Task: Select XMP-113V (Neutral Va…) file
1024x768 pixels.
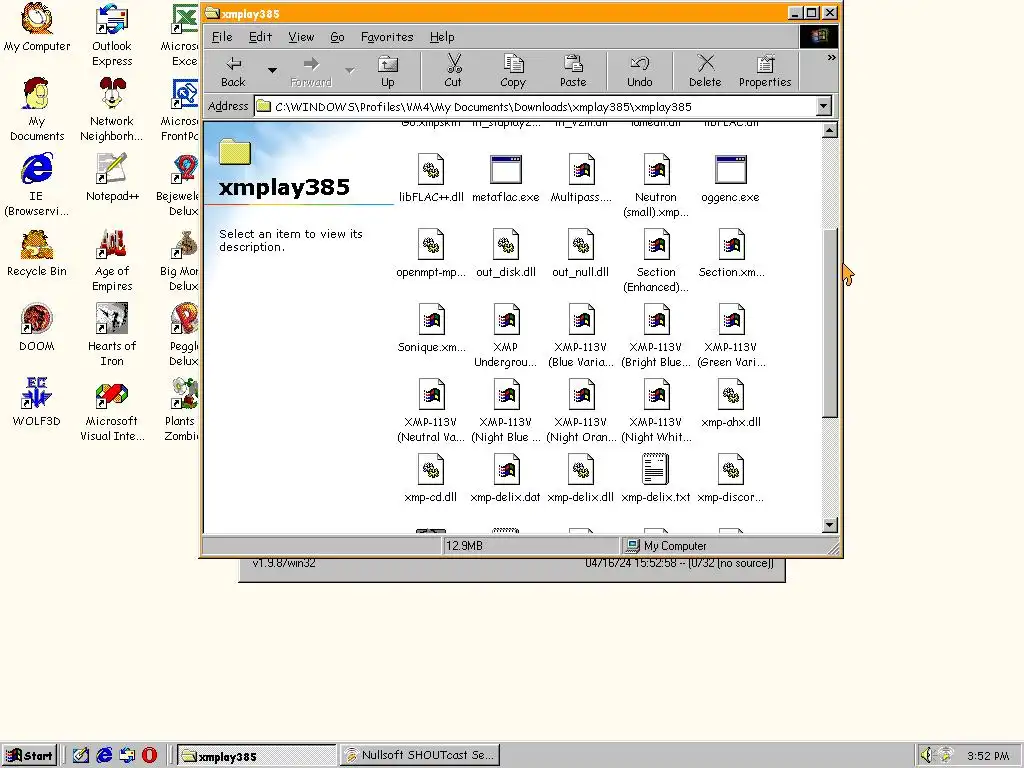Action: point(431,411)
